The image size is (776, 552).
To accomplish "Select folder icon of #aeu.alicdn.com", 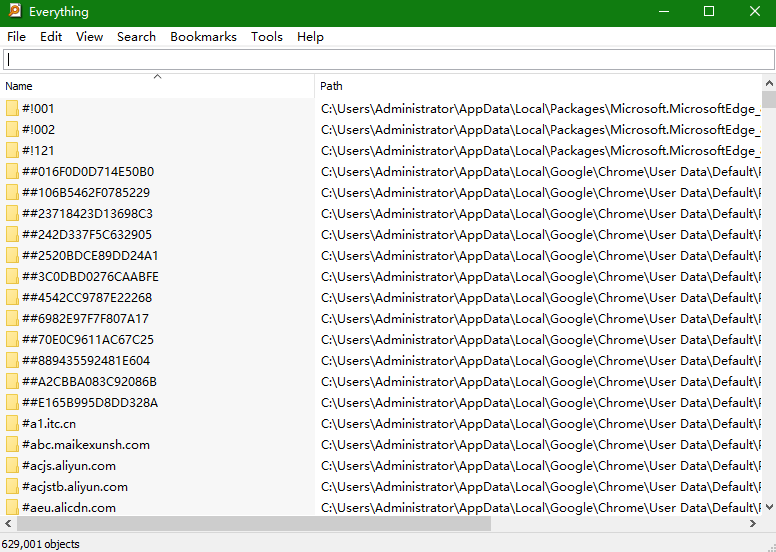I will click(12, 507).
